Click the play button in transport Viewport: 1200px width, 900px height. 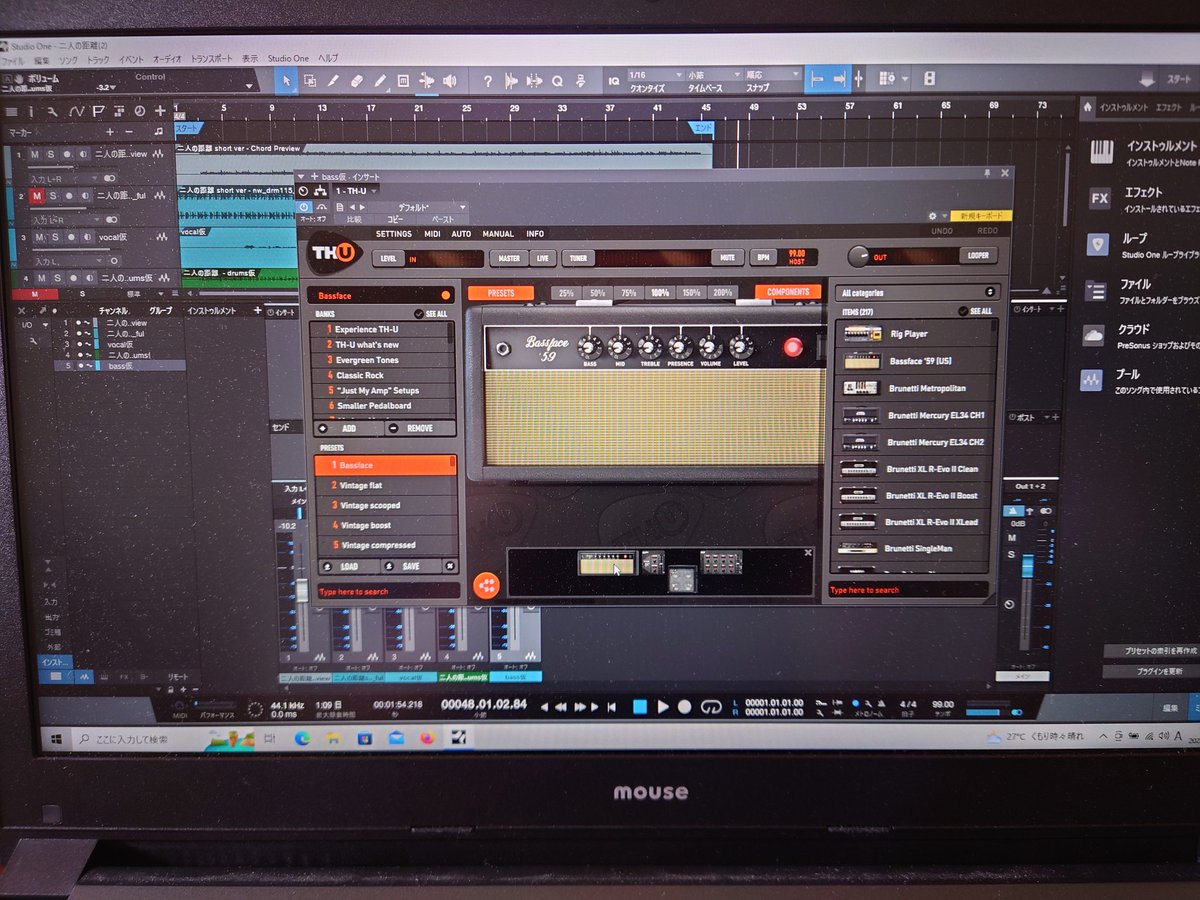[663, 707]
